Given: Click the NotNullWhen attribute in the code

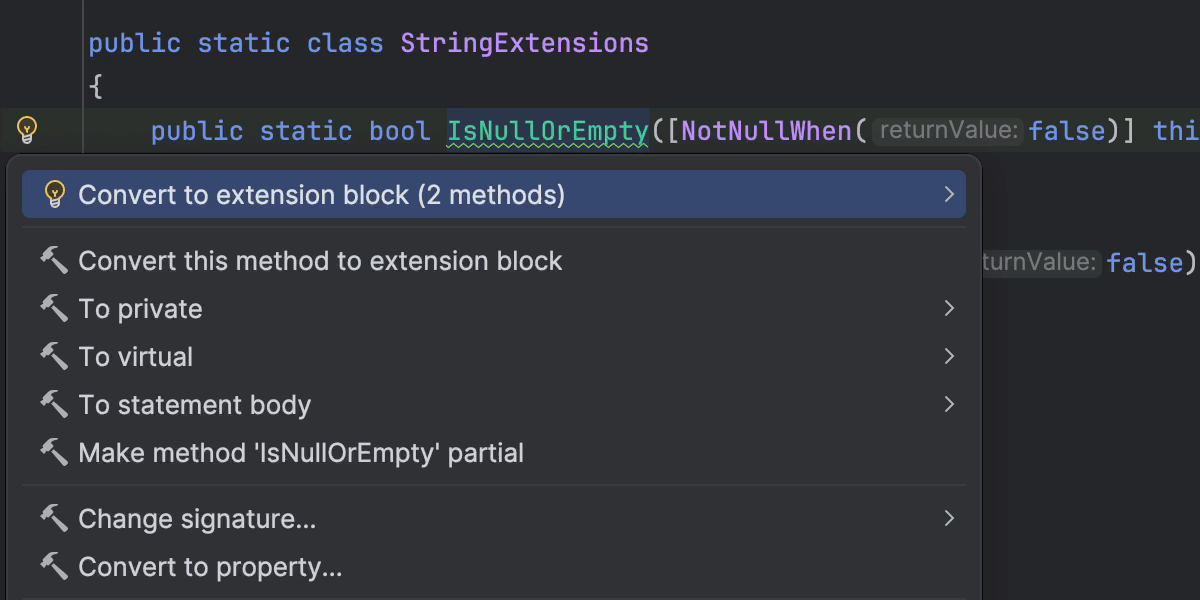Looking at the screenshot, I should (768, 131).
